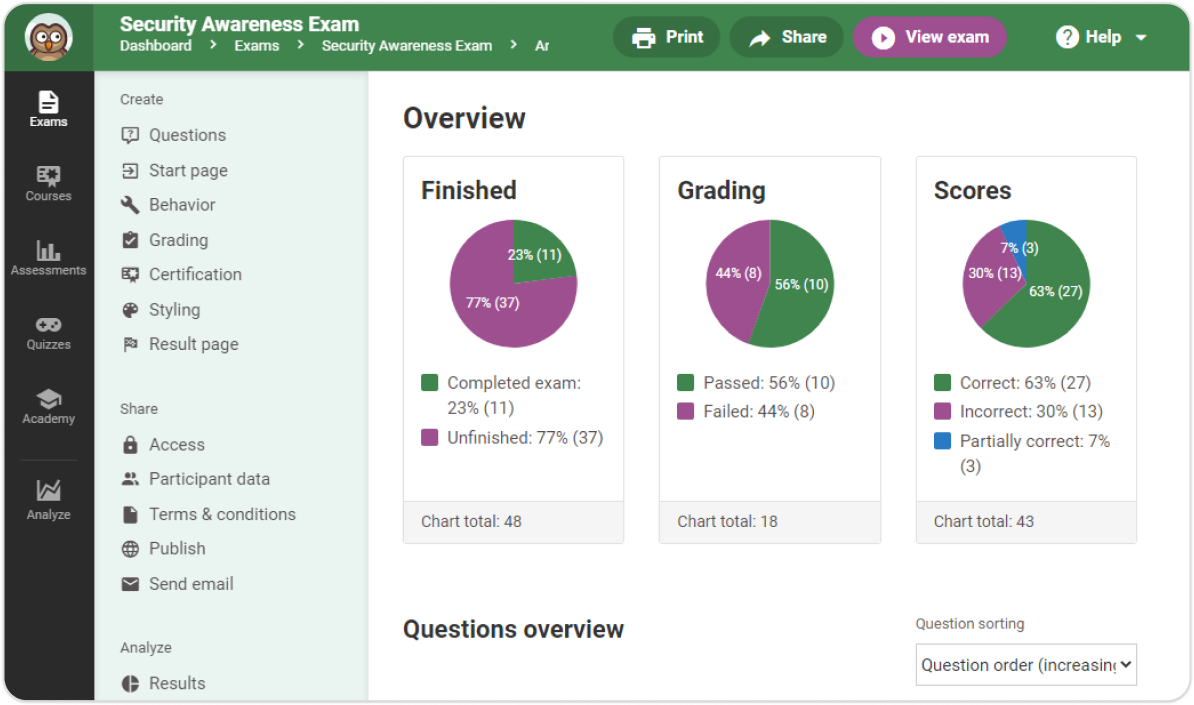Image resolution: width=1194 pixels, height=705 pixels.
Task: Click the Participant data people icon
Action: (130, 479)
